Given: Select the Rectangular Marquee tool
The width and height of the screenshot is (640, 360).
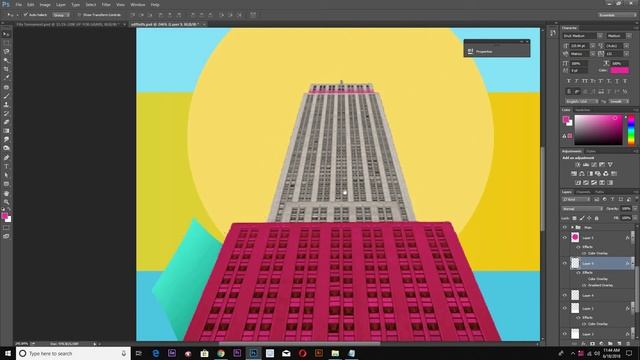Looking at the screenshot, I should click(x=6, y=43).
